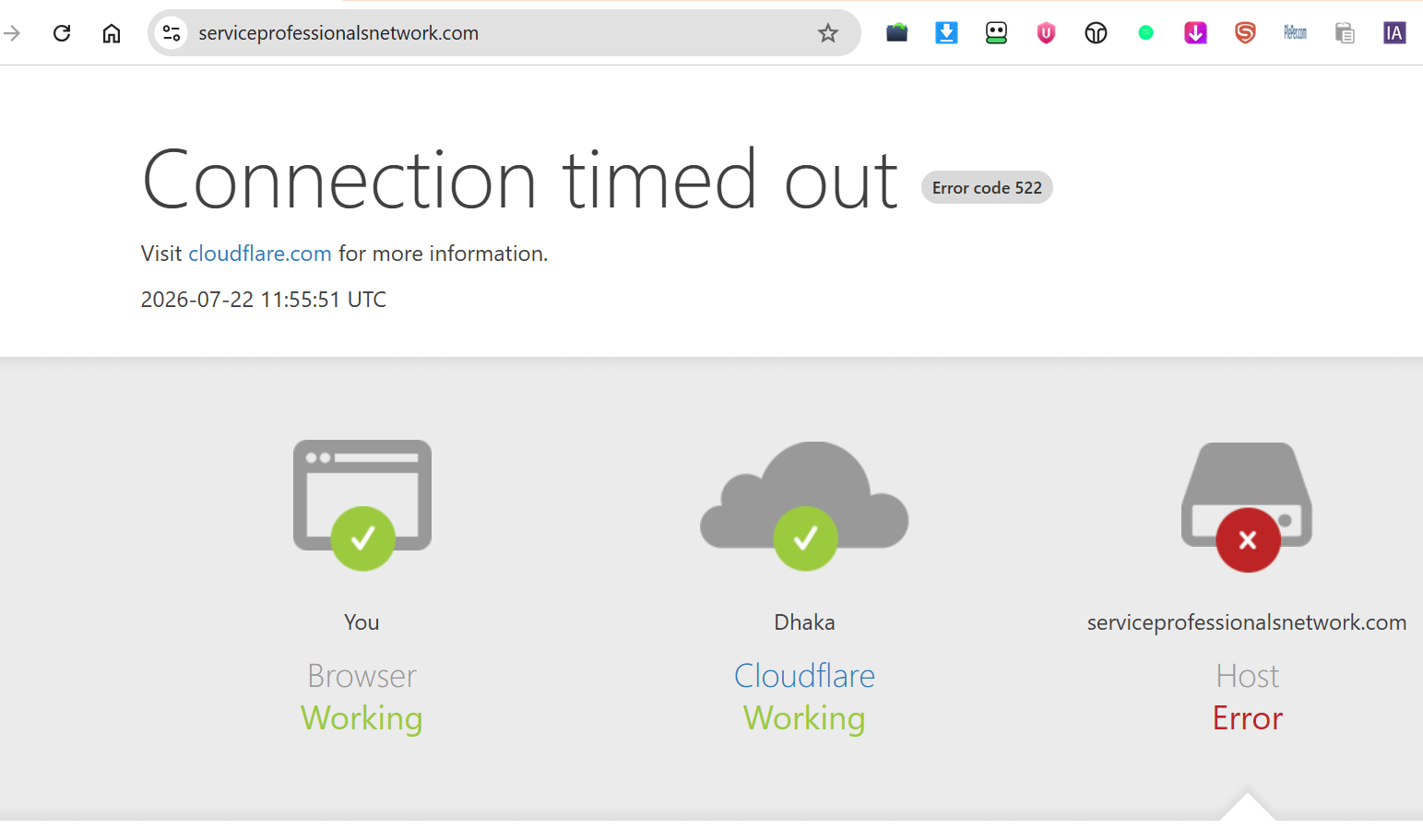Click the browser window status icon
This screenshot has height=840, width=1423.
coord(362,504)
